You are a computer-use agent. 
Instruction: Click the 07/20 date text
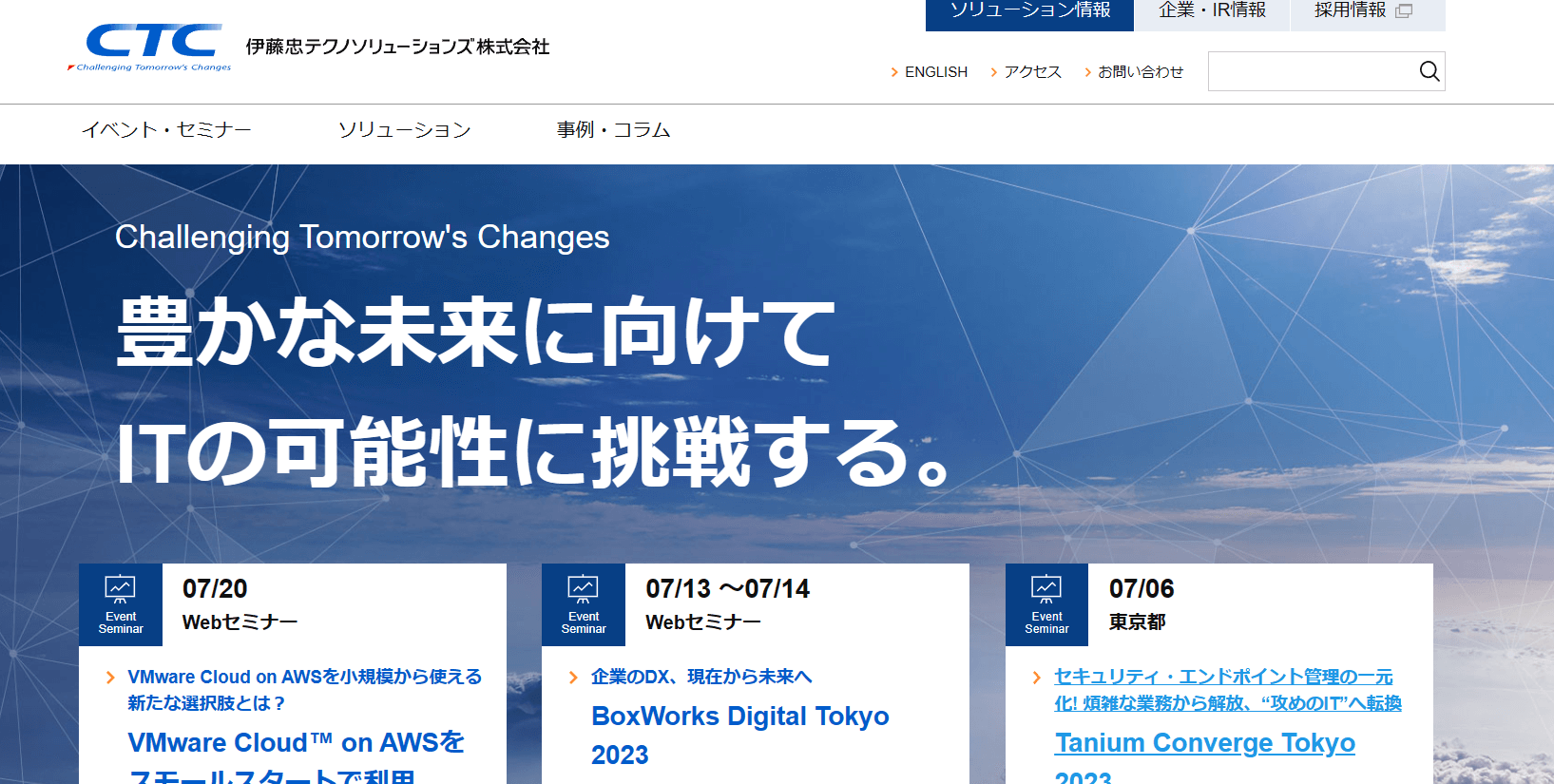(x=215, y=589)
